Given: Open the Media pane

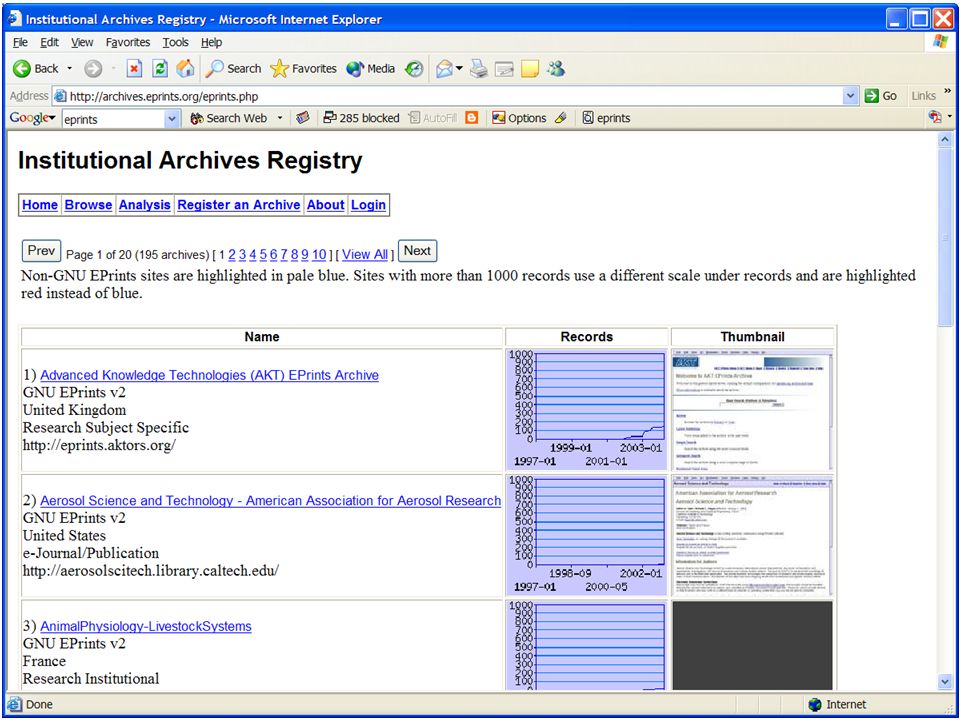Looking at the screenshot, I should point(370,69).
